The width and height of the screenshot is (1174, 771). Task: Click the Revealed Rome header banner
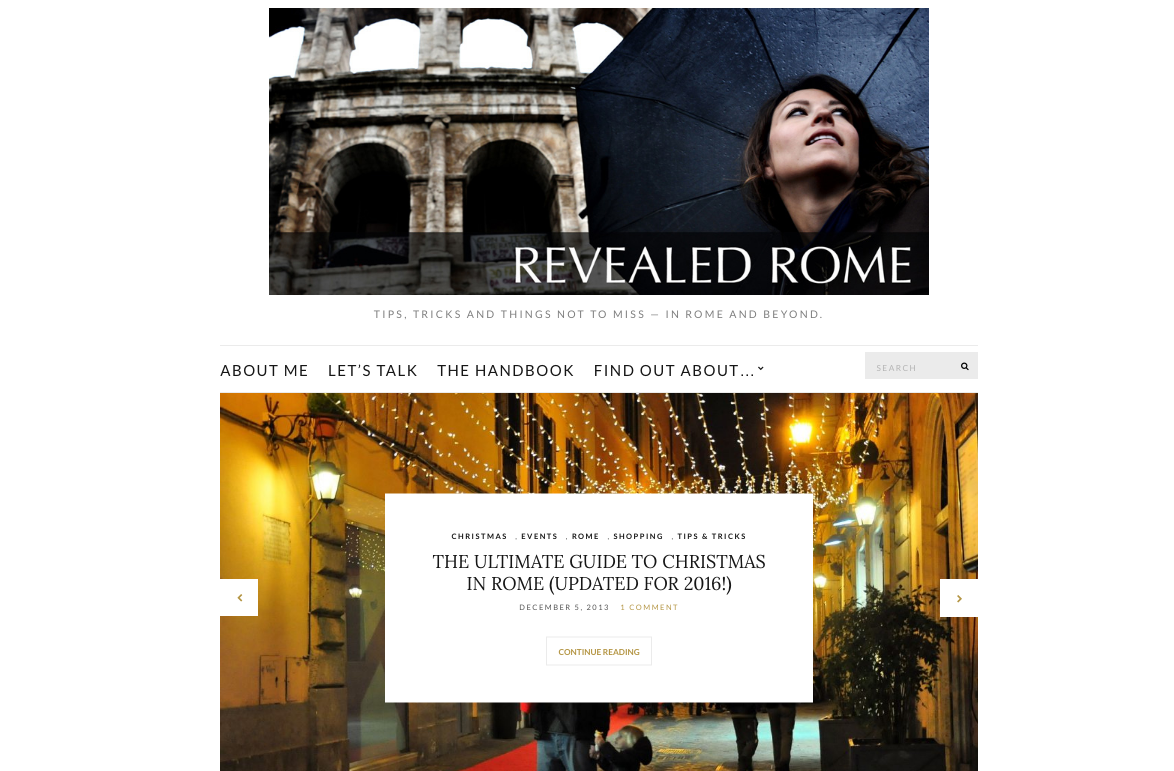pyautogui.click(x=599, y=151)
